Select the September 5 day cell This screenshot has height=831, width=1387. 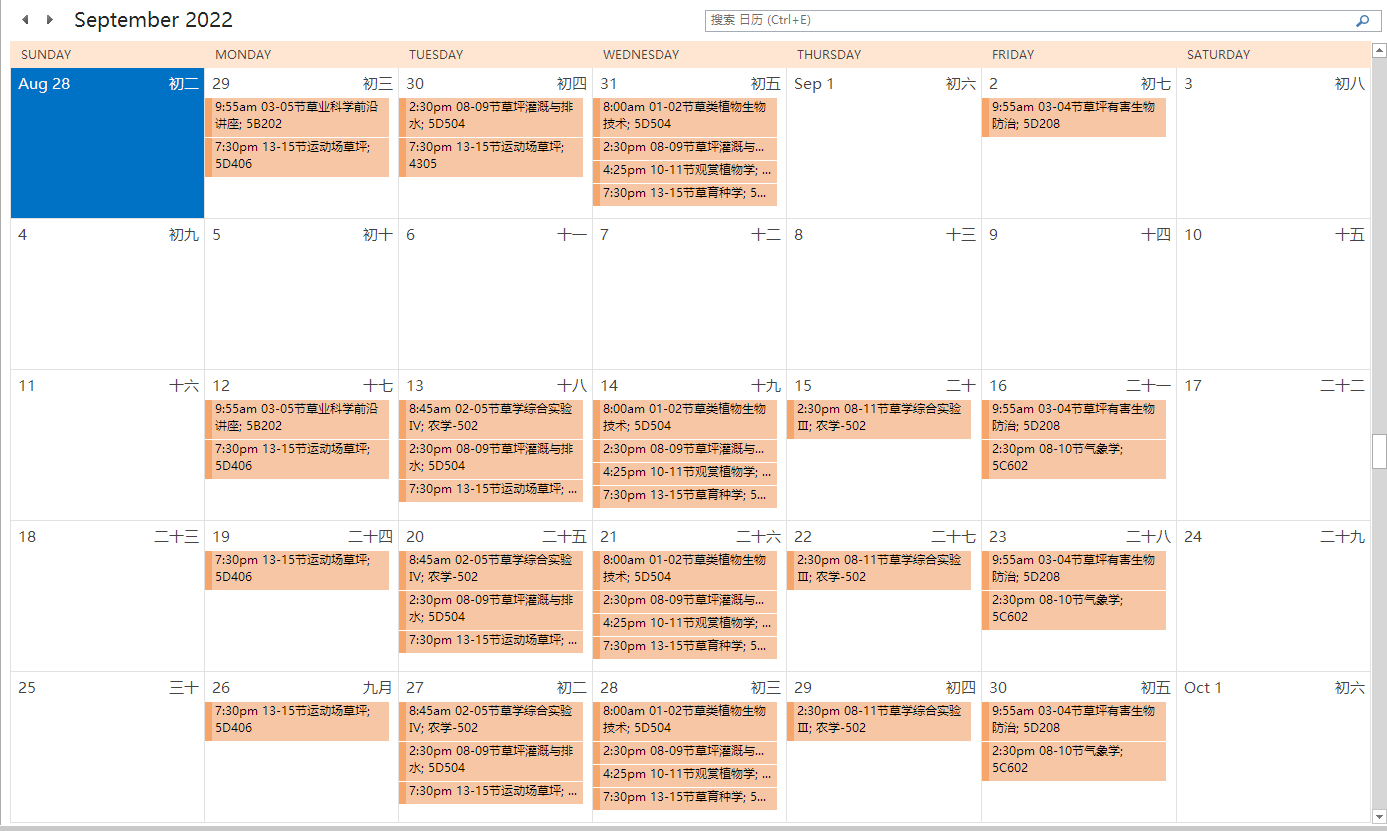301,294
